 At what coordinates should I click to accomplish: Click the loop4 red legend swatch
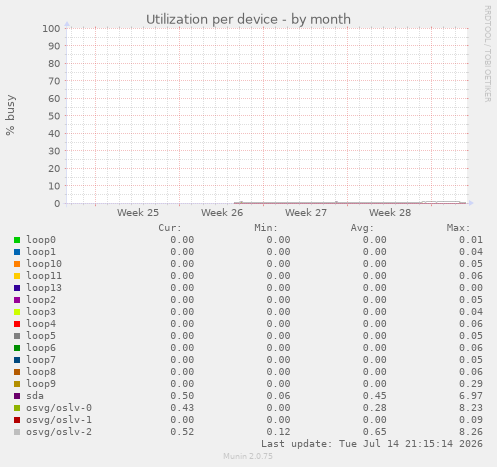click(17, 324)
